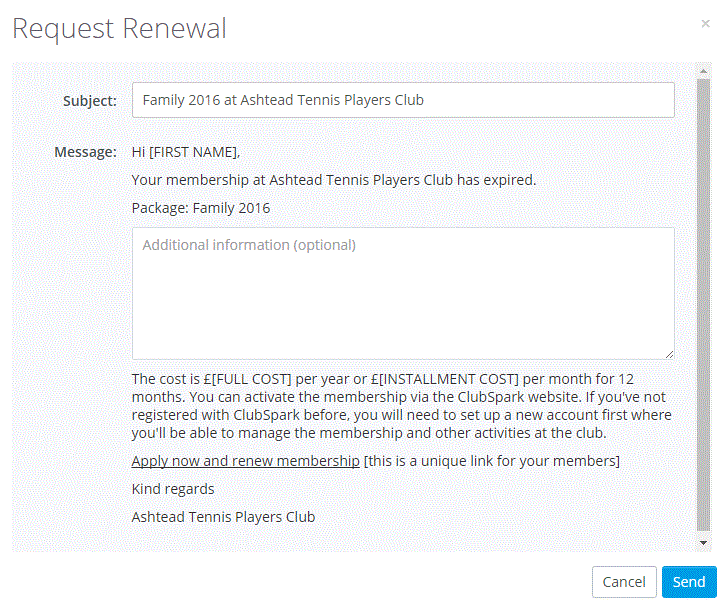Viewport: 726px width, 608px height.
Task: Focus the Subject input field
Action: (403, 100)
